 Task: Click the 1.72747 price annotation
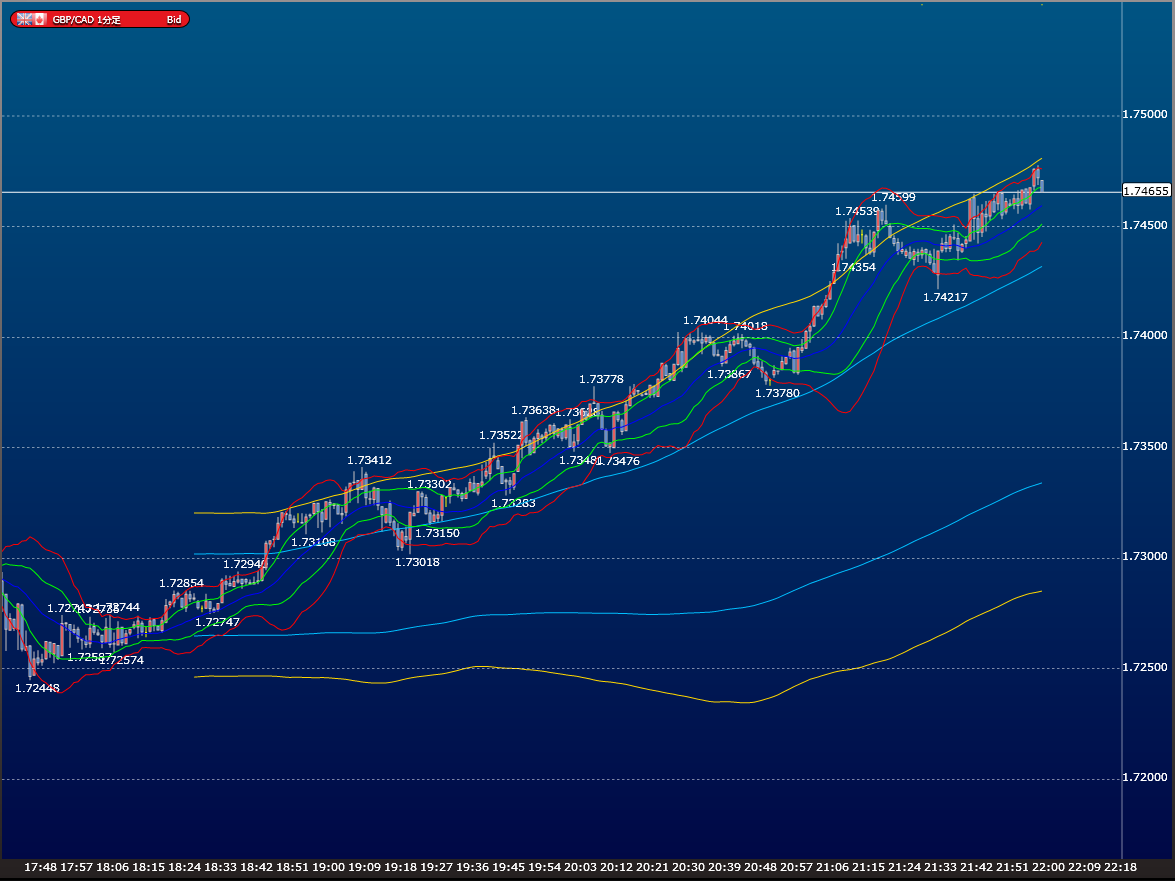(x=217, y=623)
